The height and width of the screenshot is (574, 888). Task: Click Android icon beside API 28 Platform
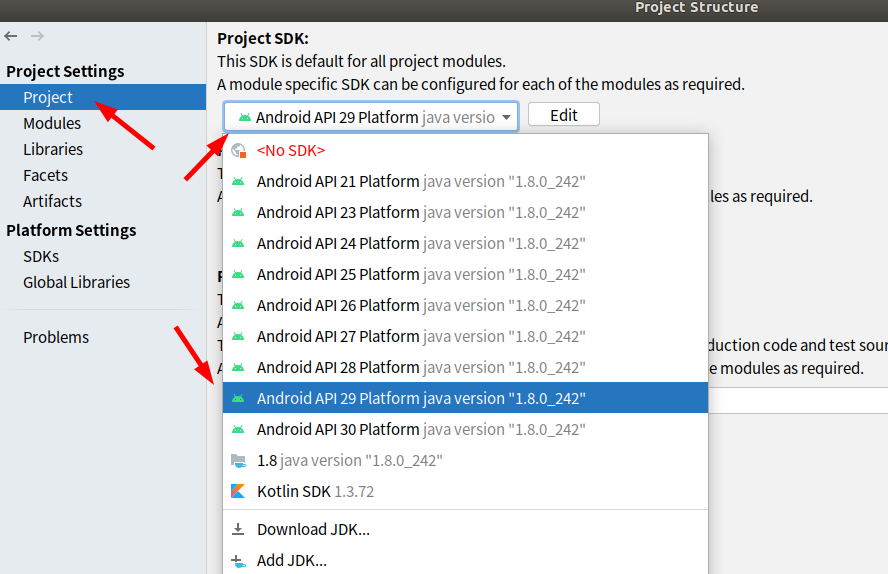pyautogui.click(x=238, y=367)
